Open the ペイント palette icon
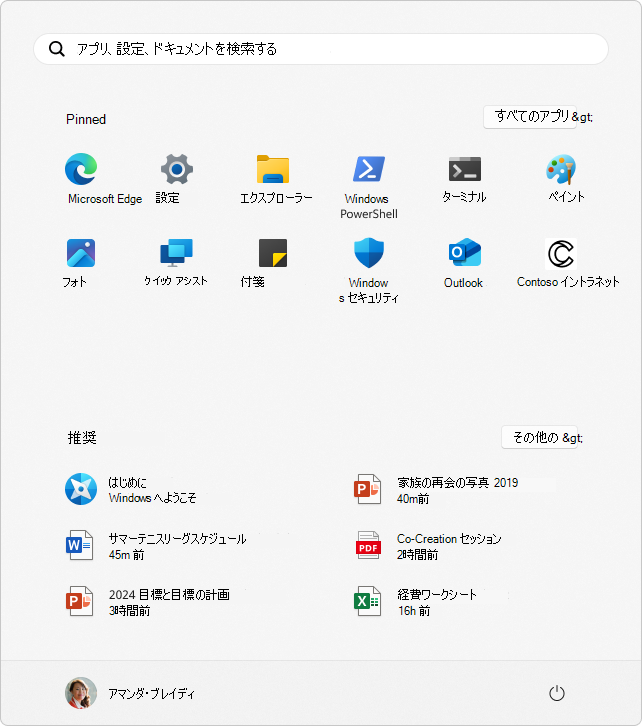642x726 pixels. pyautogui.click(x=561, y=169)
